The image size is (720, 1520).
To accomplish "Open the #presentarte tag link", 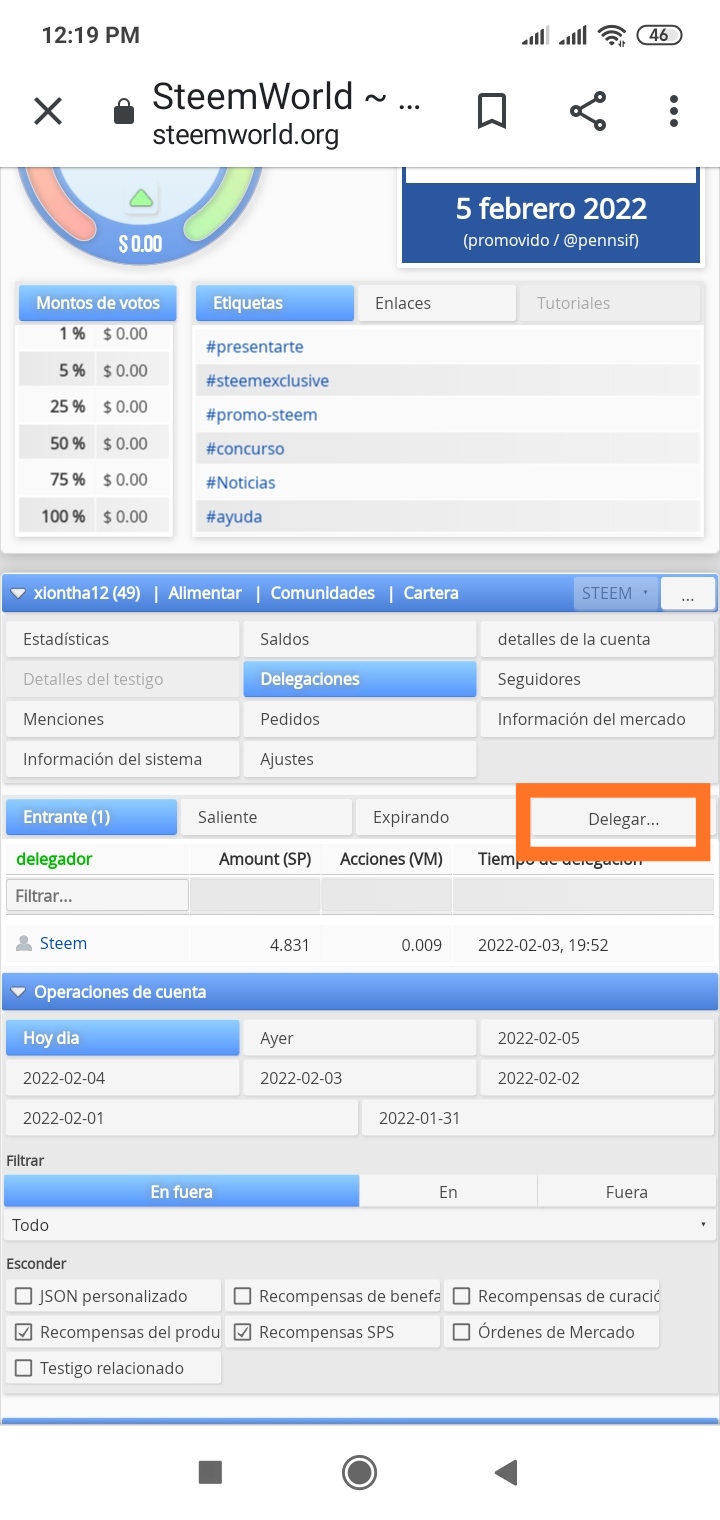I will point(255,347).
